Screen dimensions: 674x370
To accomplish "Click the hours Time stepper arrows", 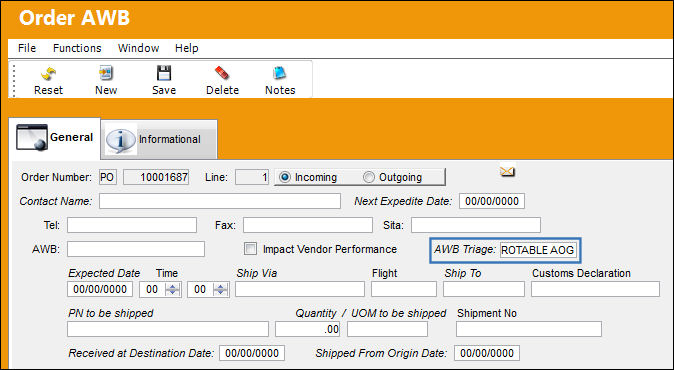I will pyautogui.click(x=173, y=289).
